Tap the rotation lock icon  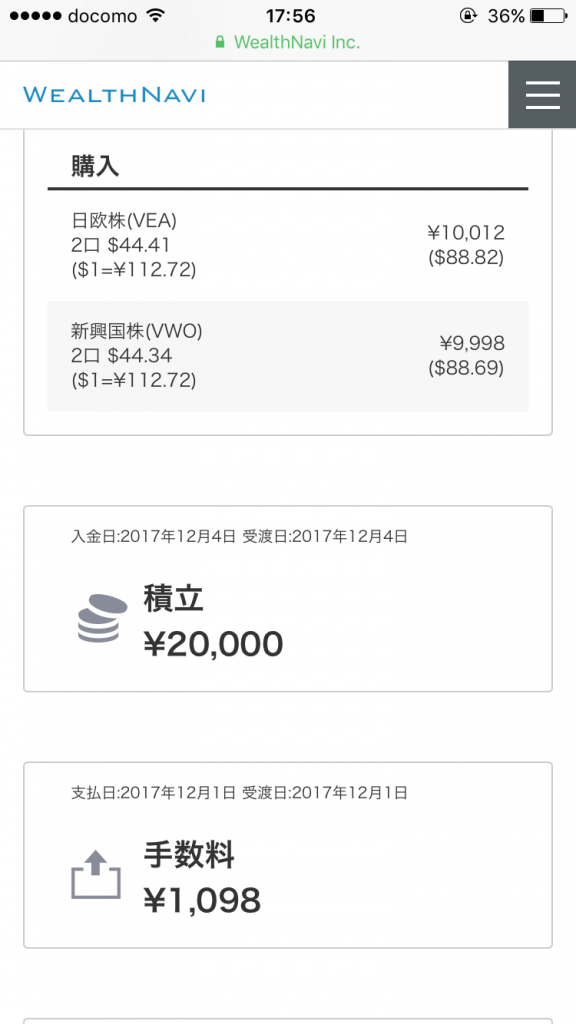468,15
